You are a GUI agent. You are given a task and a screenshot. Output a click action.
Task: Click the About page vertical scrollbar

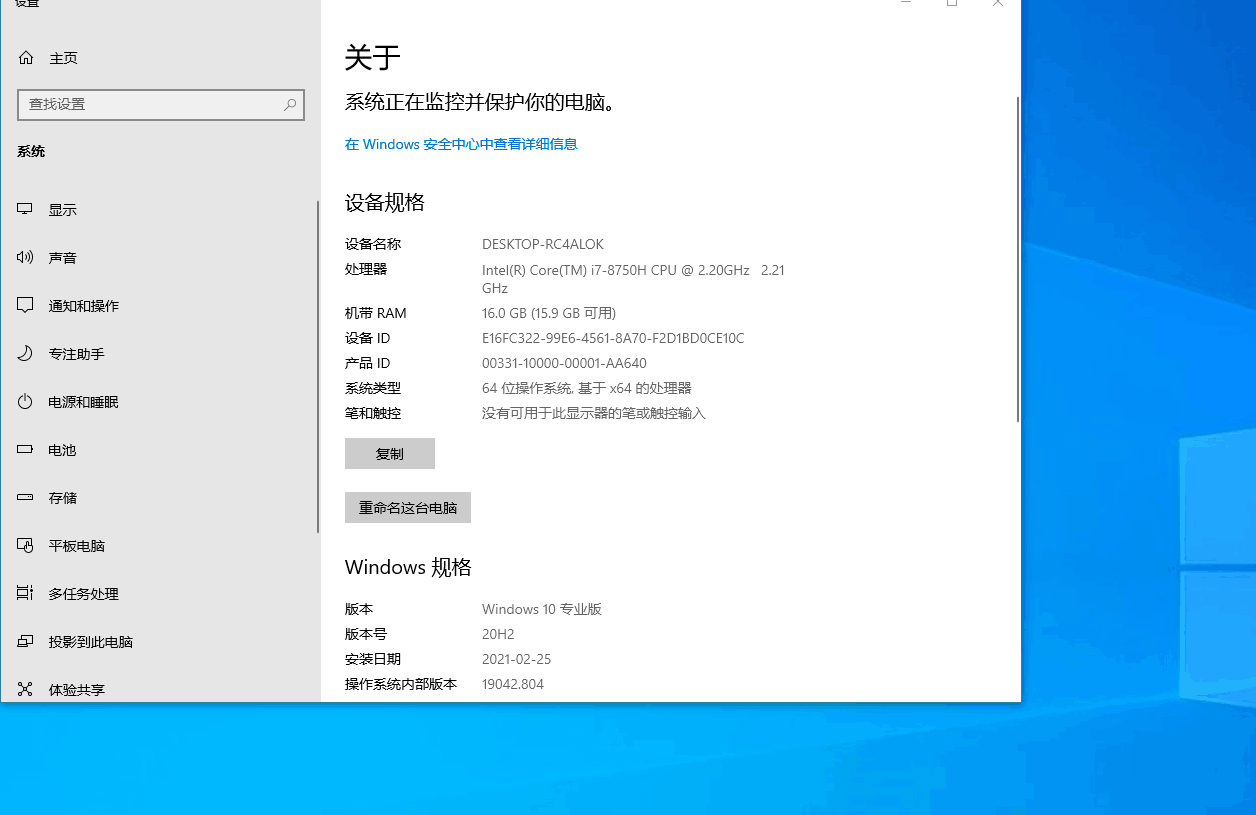1018,259
